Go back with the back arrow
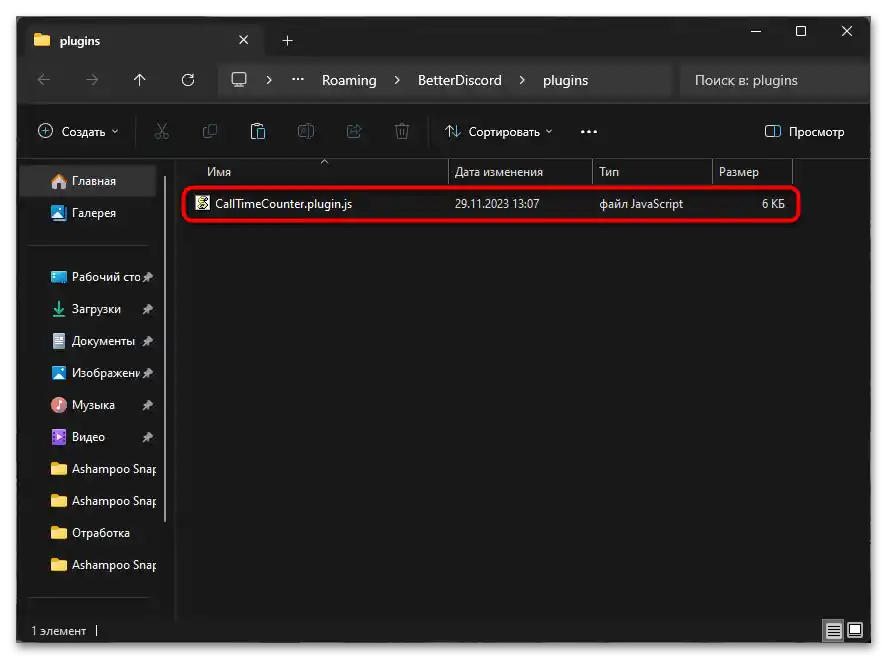 coord(44,80)
